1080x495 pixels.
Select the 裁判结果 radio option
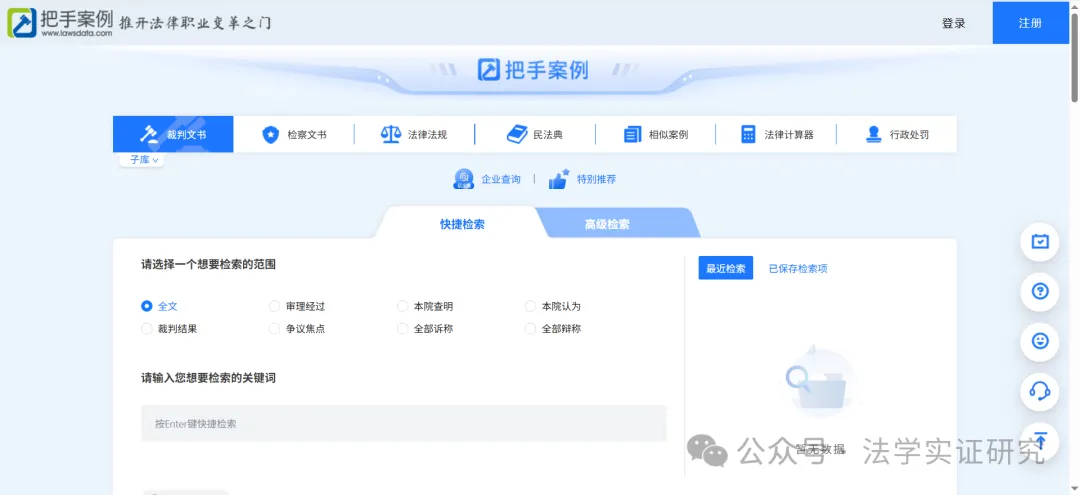(146, 329)
